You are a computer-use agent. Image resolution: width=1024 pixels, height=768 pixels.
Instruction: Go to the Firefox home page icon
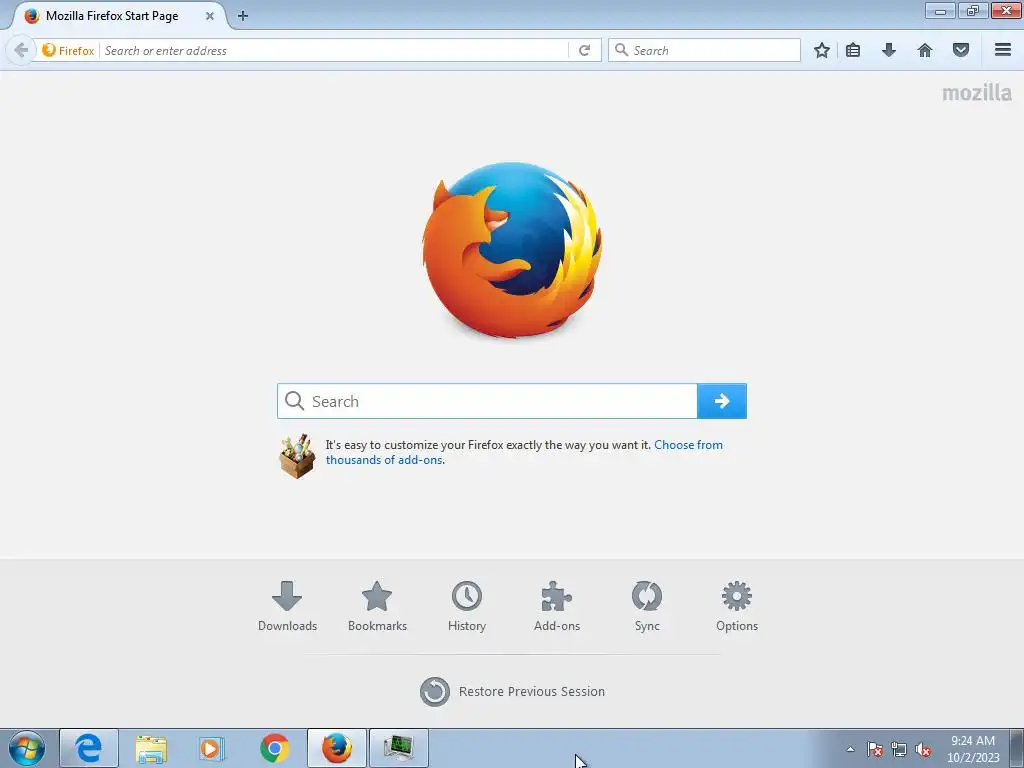coord(925,50)
